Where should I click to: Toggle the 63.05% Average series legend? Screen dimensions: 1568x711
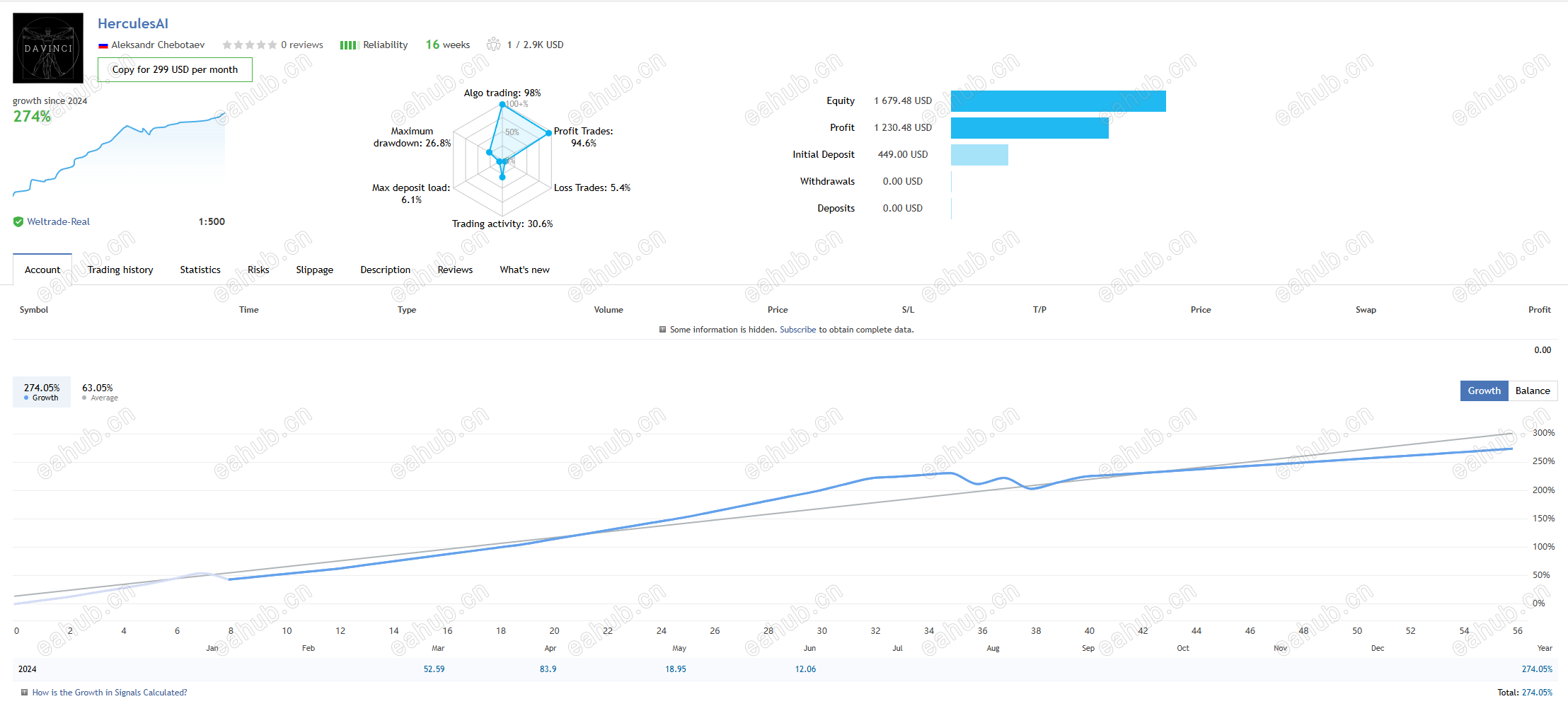[99, 392]
